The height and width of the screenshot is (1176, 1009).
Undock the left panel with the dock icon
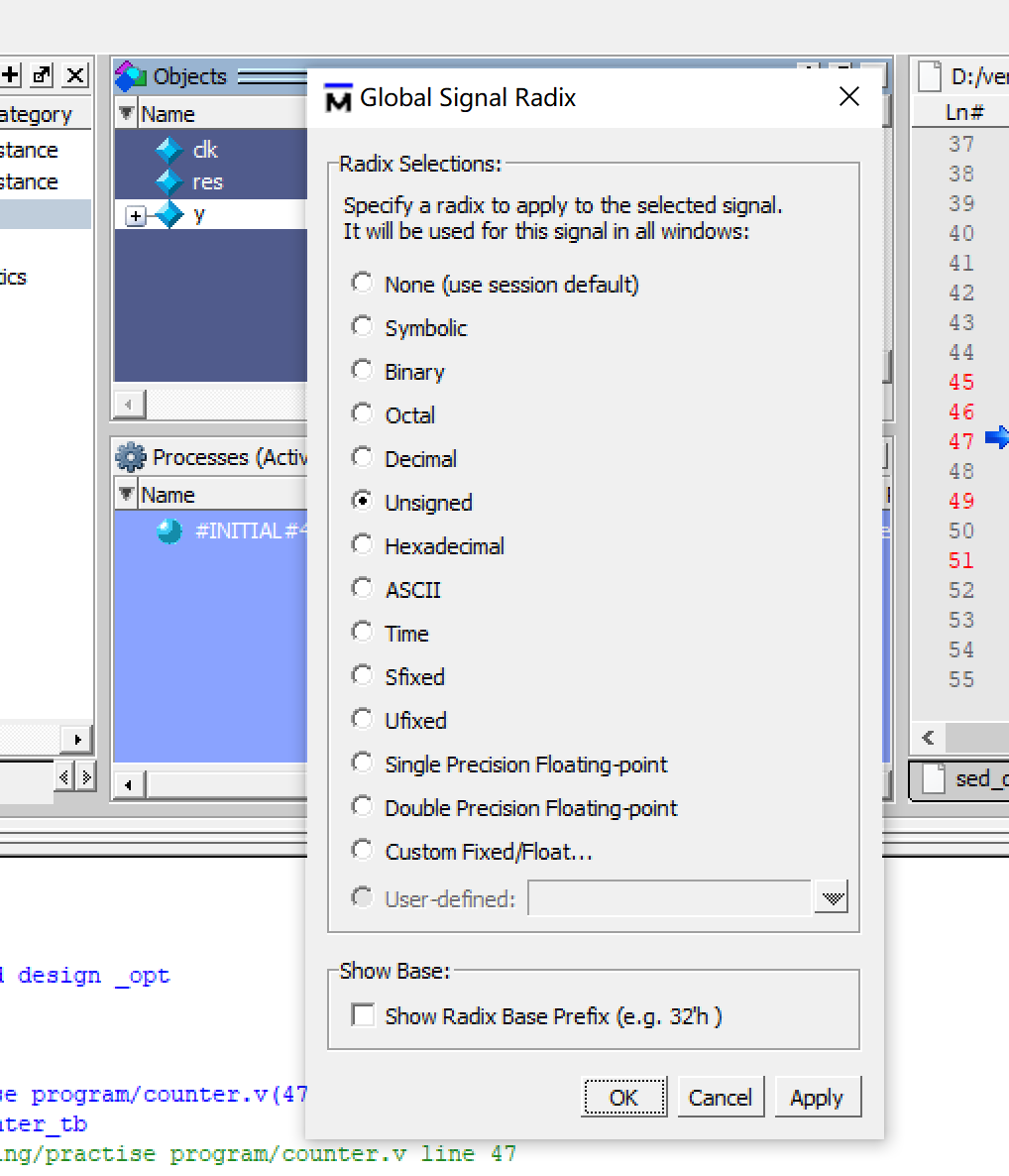pos(43,75)
